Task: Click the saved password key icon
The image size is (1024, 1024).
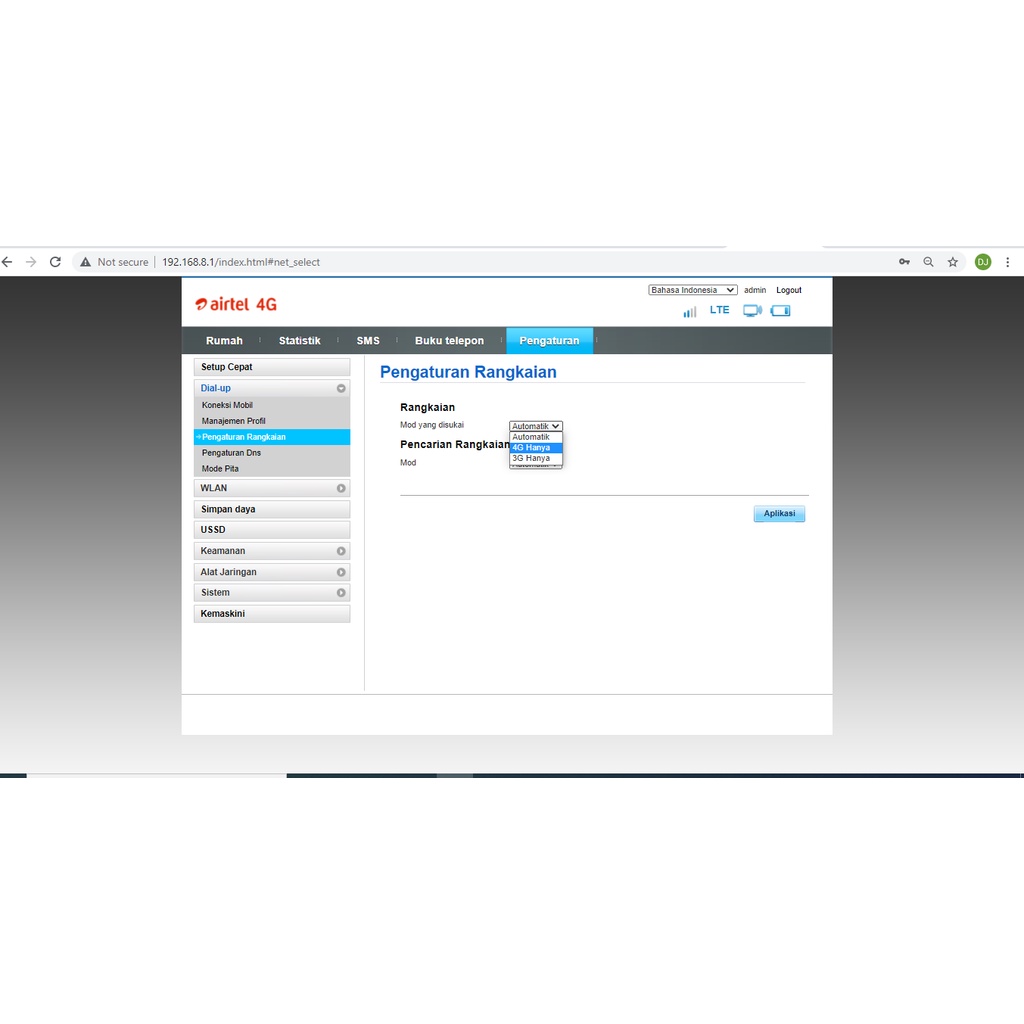Action: click(904, 262)
